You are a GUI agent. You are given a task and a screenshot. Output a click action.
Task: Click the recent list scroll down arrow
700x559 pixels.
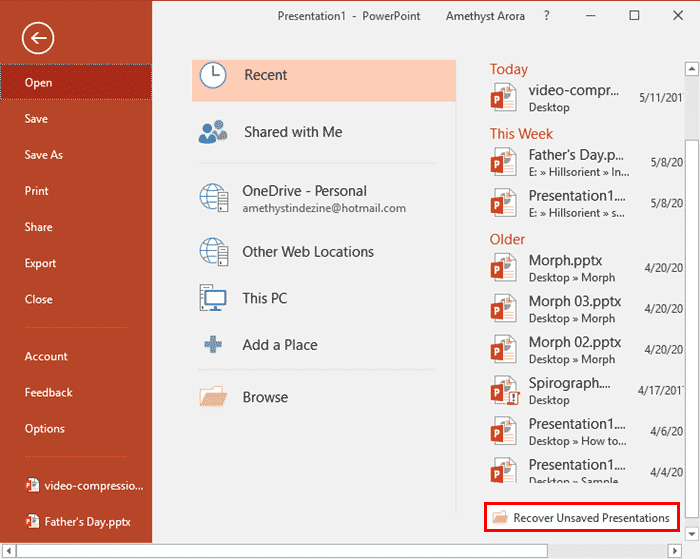pyautogui.click(x=692, y=533)
